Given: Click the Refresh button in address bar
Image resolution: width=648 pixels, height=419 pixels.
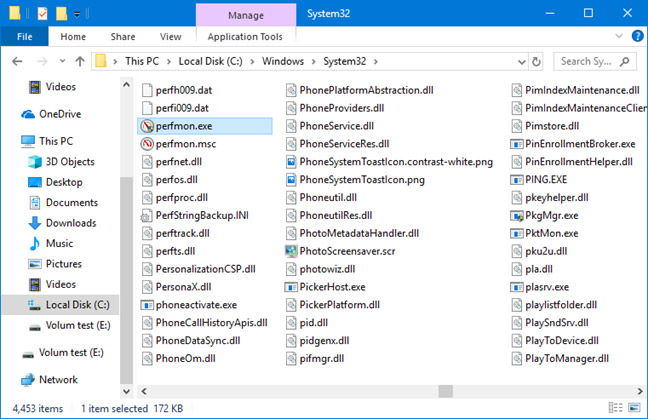Looking at the screenshot, I should point(536,62).
